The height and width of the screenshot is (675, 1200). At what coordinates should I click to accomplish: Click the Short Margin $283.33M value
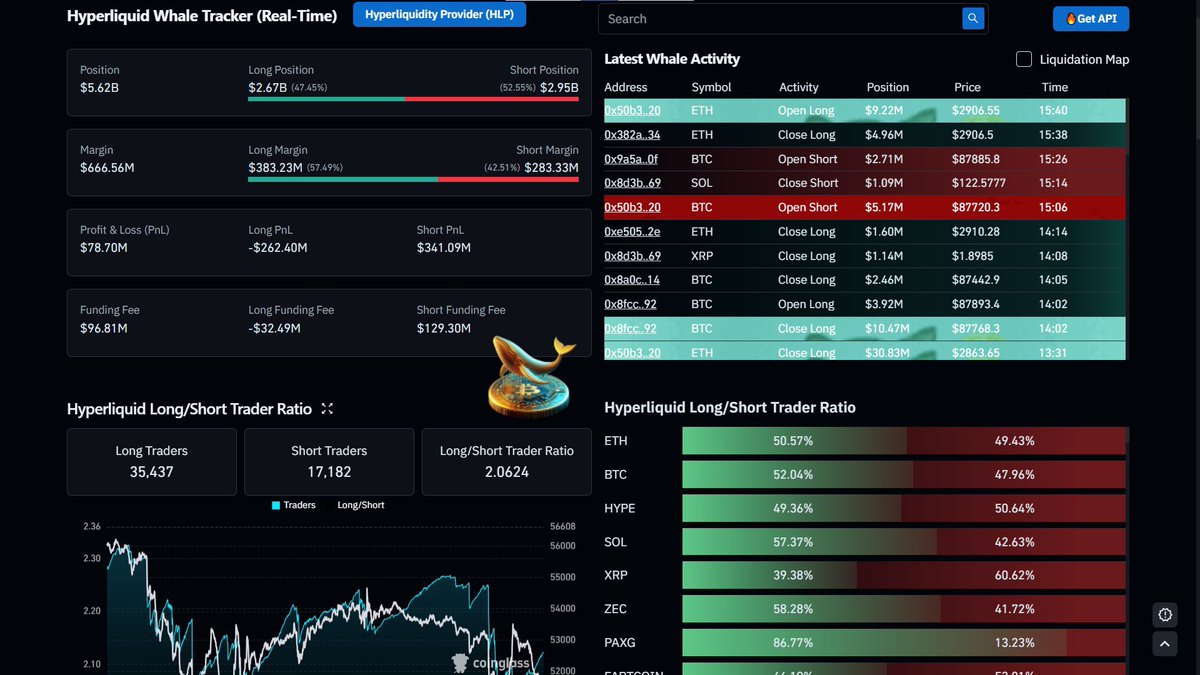[x=551, y=168]
